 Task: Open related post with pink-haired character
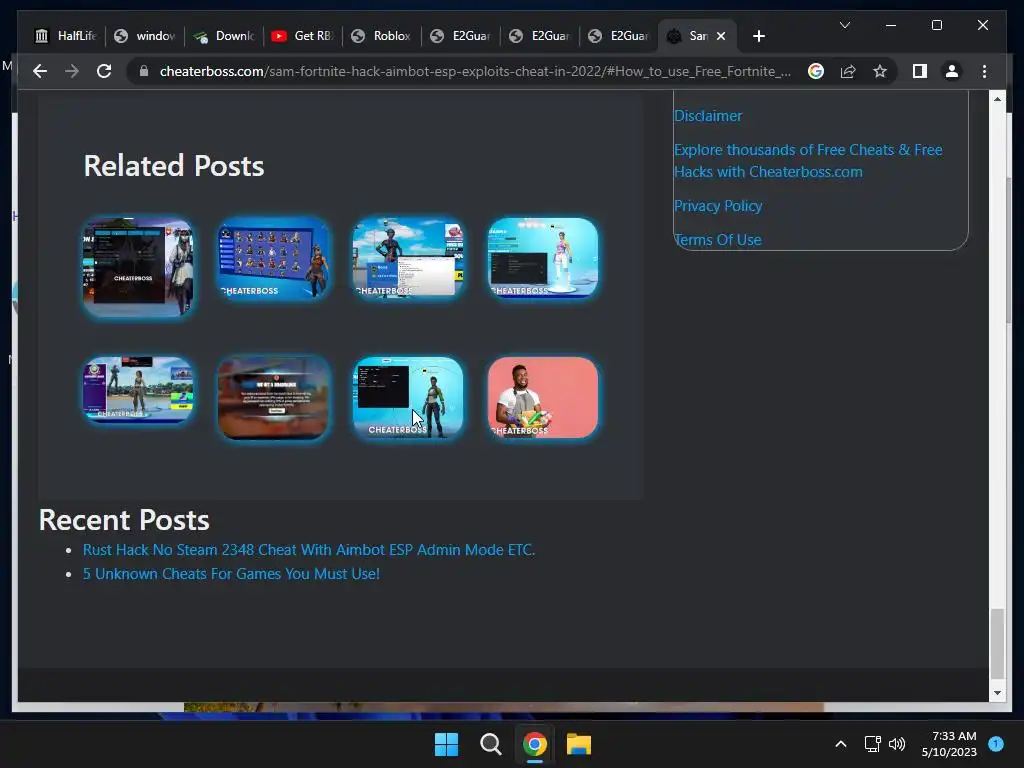point(543,259)
